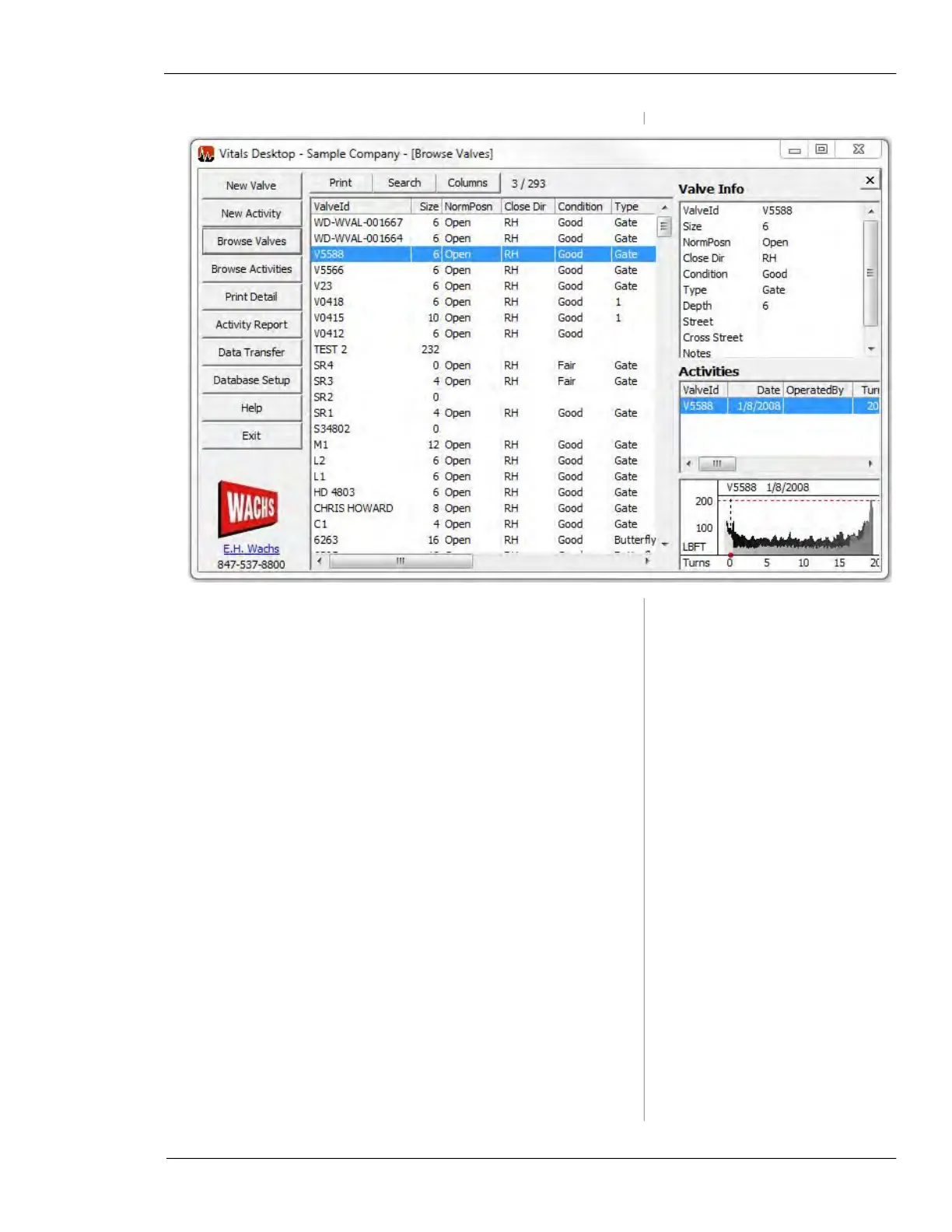Image resolution: width=952 pixels, height=1232 pixels.
Task: Select the CHRIS HOWARD row
Action: coord(484,509)
